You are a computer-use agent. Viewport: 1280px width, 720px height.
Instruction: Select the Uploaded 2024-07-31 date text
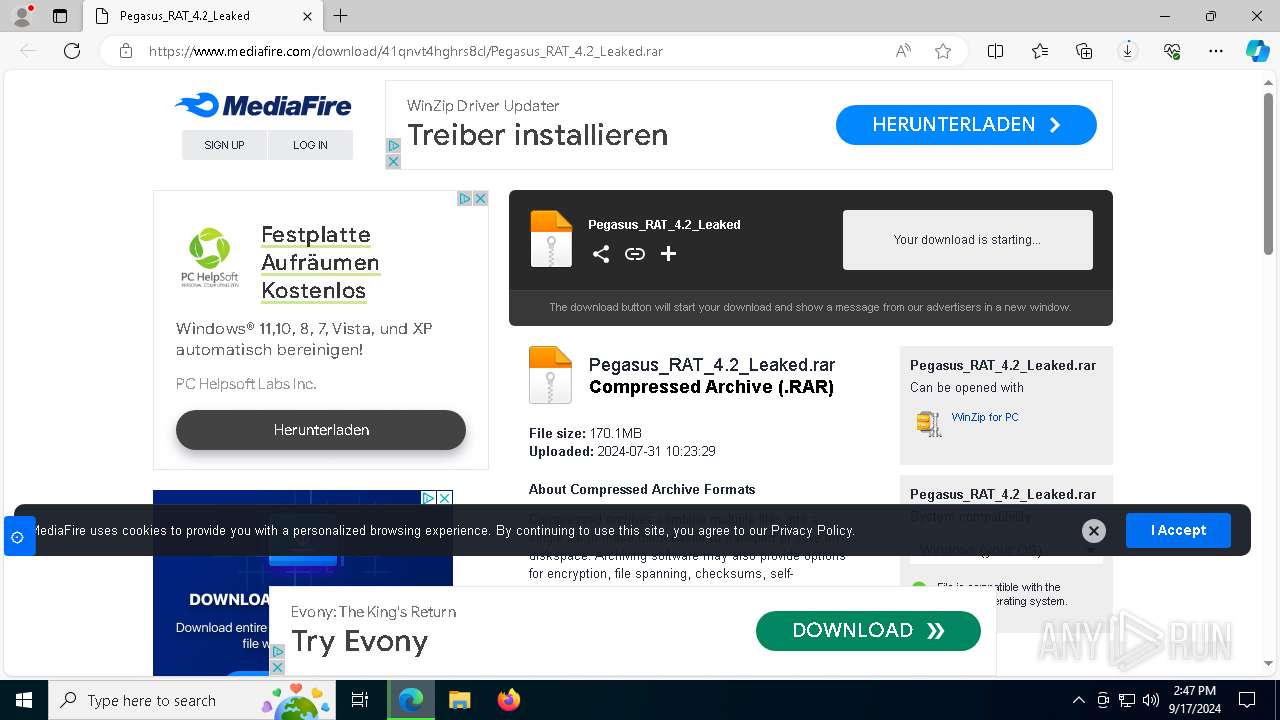[622, 451]
